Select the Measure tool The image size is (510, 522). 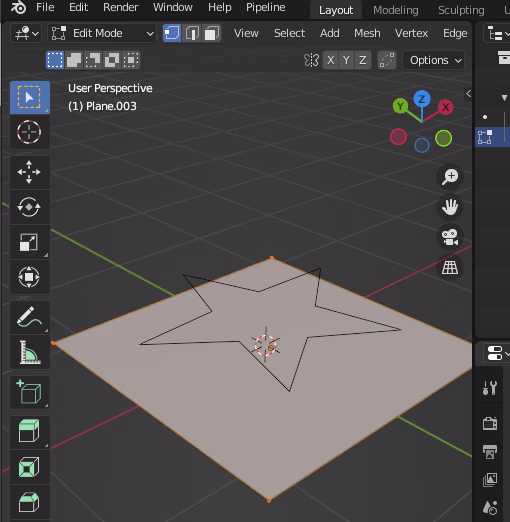pyautogui.click(x=30, y=352)
